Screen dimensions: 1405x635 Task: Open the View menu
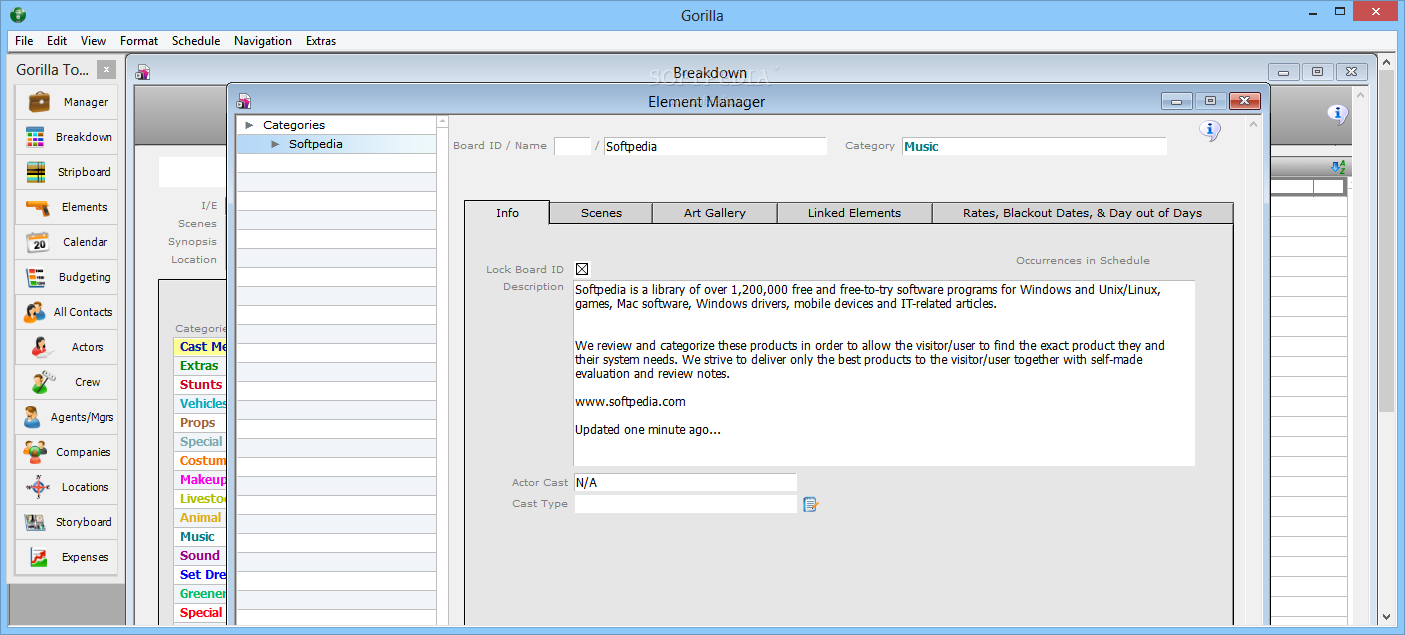[93, 41]
